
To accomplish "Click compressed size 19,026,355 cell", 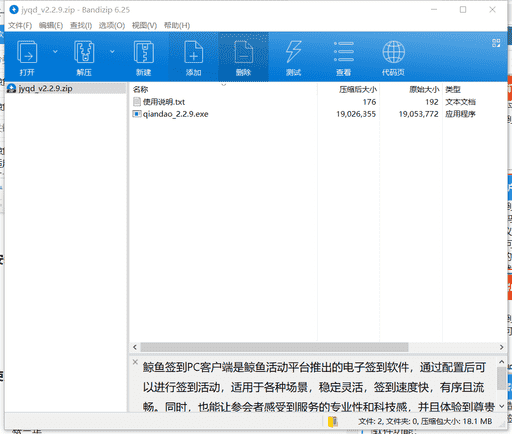I will click(x=356, y=114).
